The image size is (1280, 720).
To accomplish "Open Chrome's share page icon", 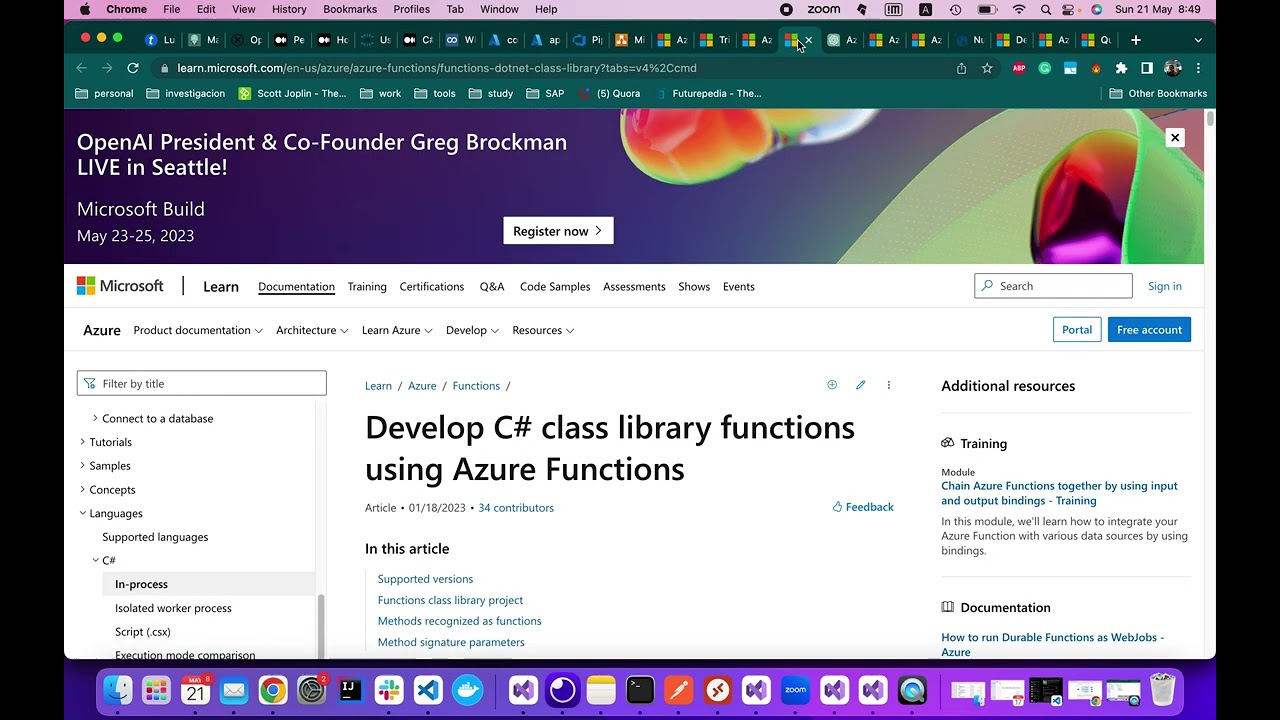I will (x=961, y=68).
